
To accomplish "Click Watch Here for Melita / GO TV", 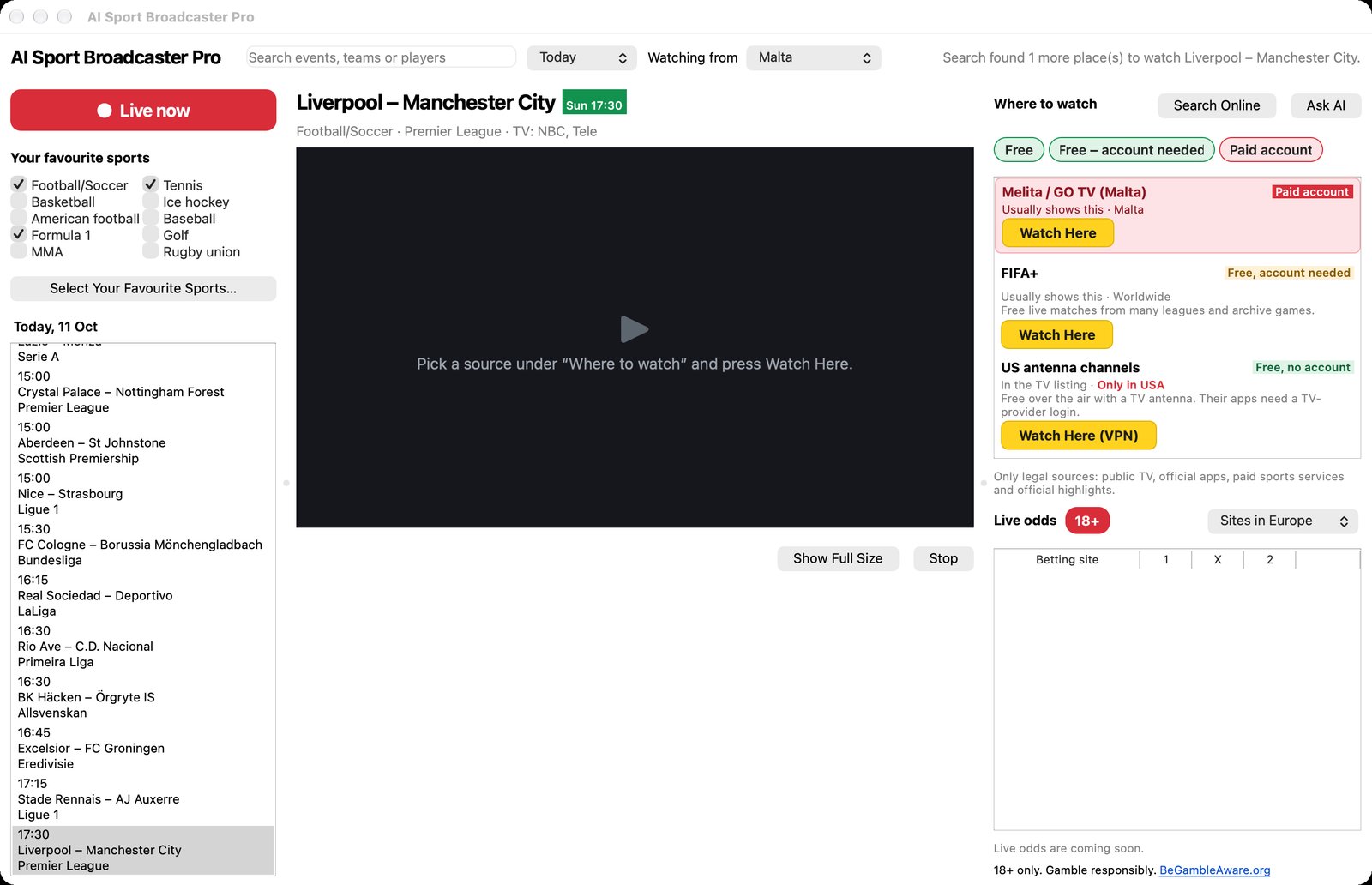I will click(1057, 233).
